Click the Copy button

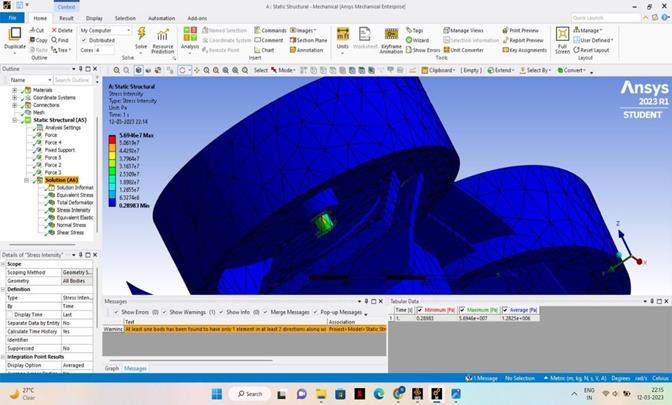click(x=39, y=40)
